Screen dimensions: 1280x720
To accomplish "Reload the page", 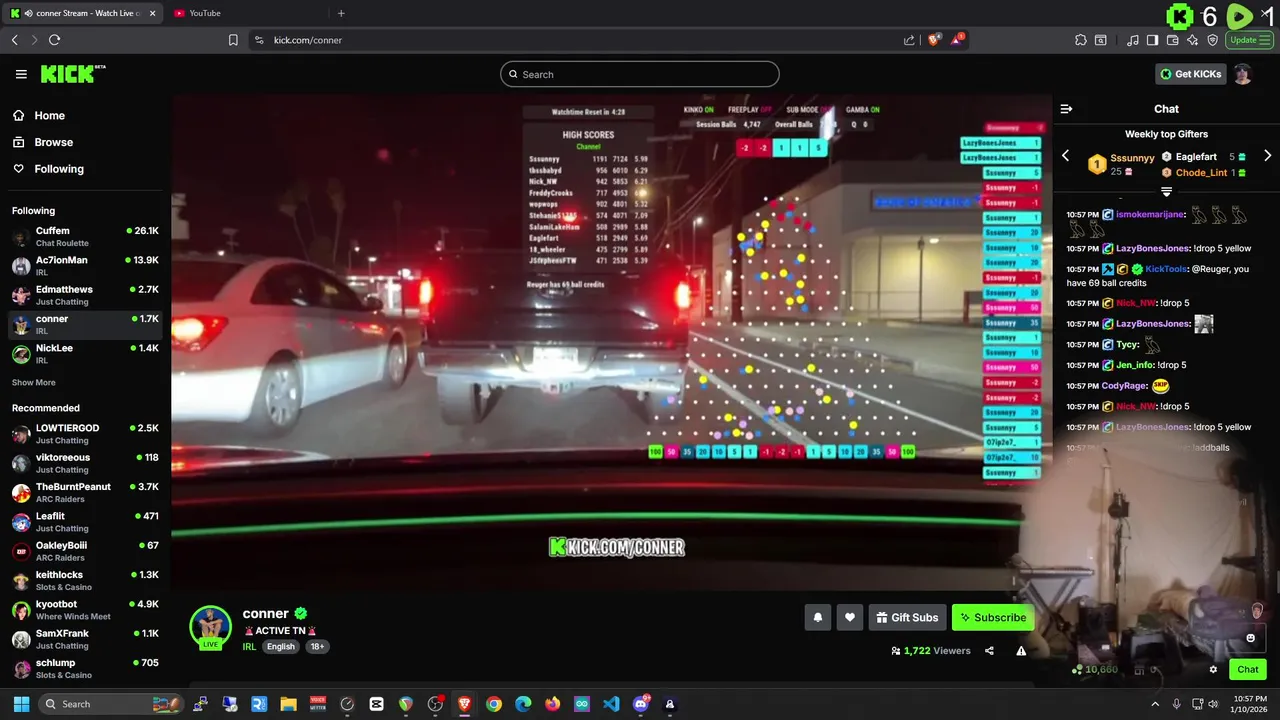I will pos(54,40).
